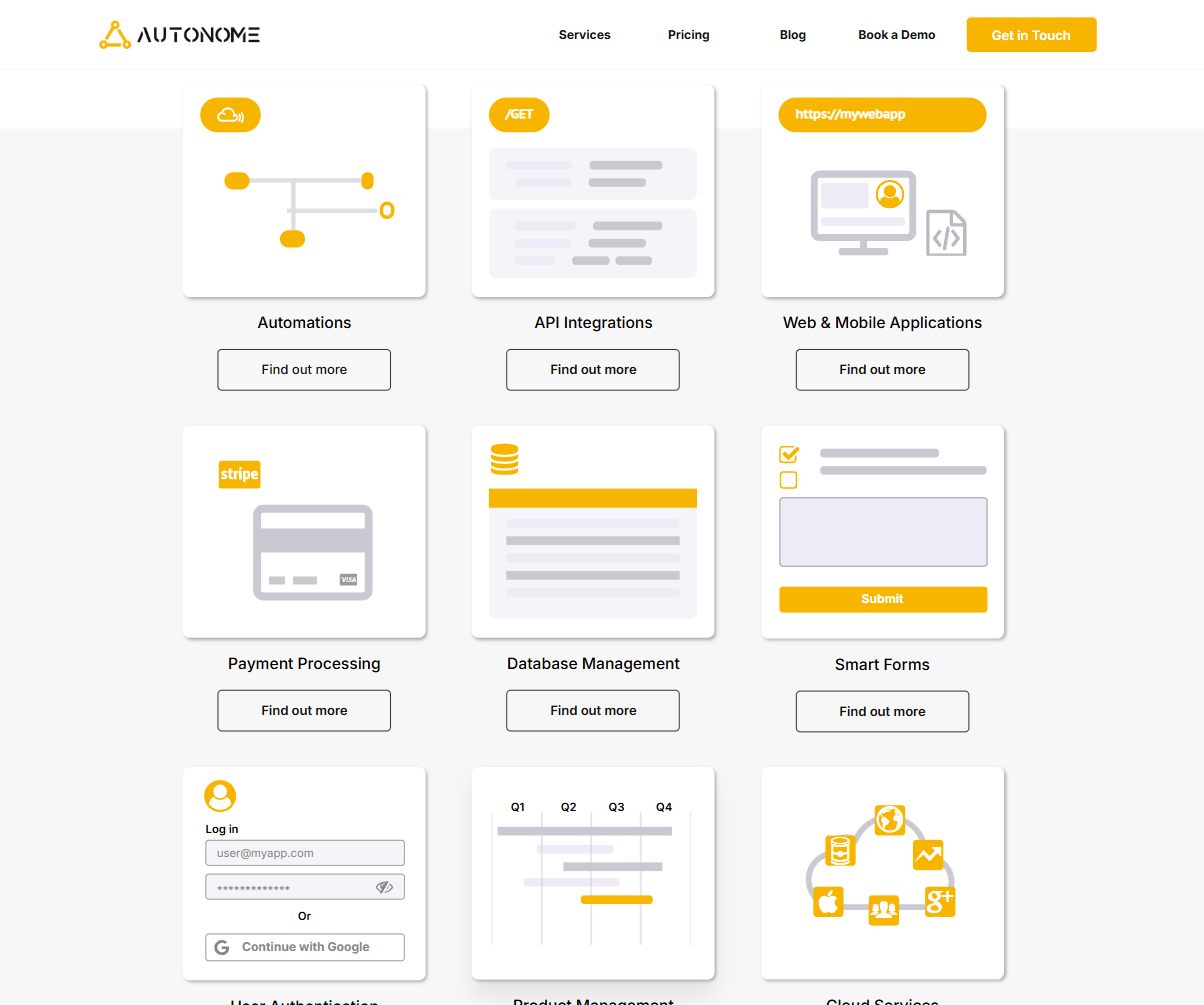Click the Q1 column label in Gantt chart
The height and width of the screenshot is (1005, 1204).
click(x=518, y=807)
